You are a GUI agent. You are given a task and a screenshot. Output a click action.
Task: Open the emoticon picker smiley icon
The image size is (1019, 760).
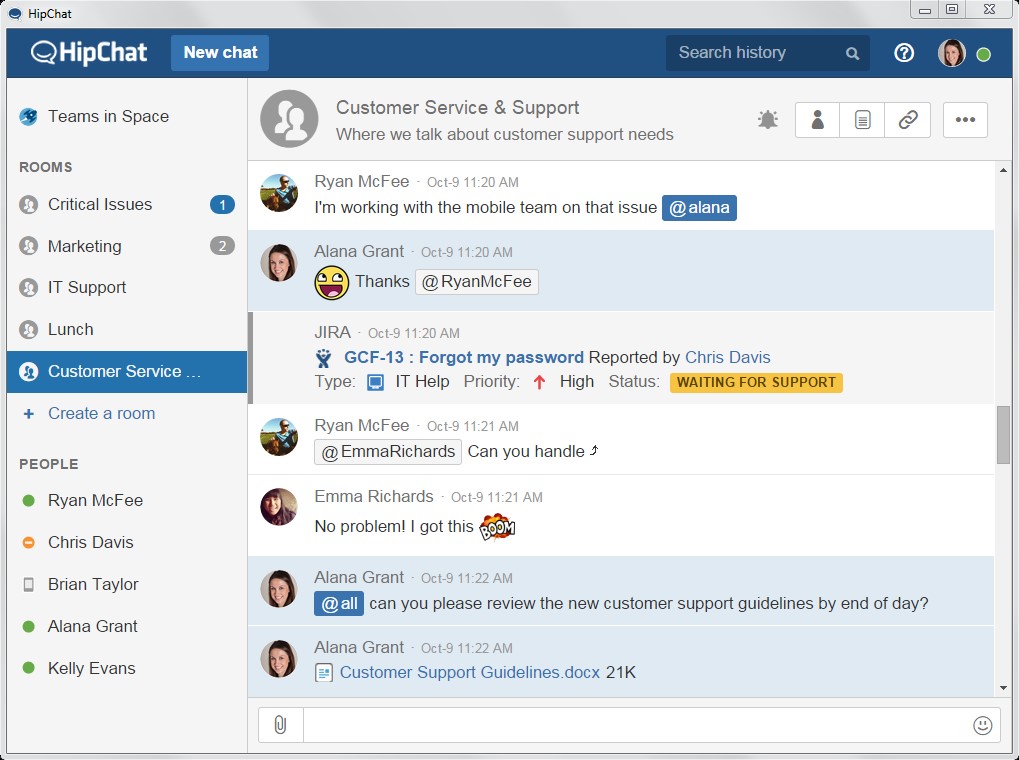click(x=982, y=726)
